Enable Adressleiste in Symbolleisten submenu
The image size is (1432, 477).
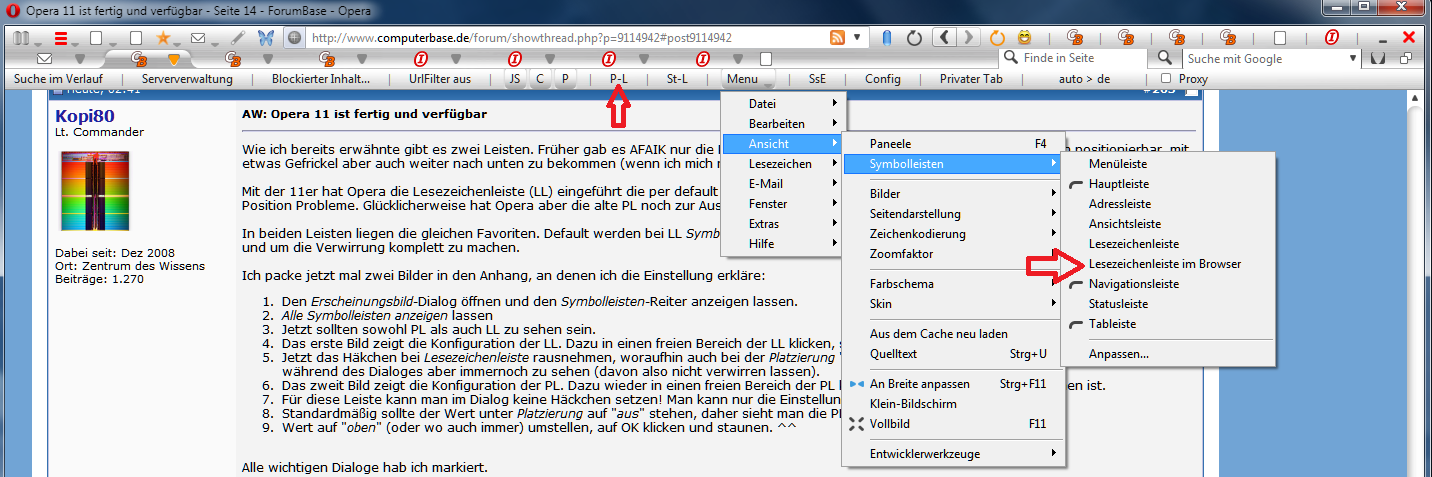(1167, 204)
